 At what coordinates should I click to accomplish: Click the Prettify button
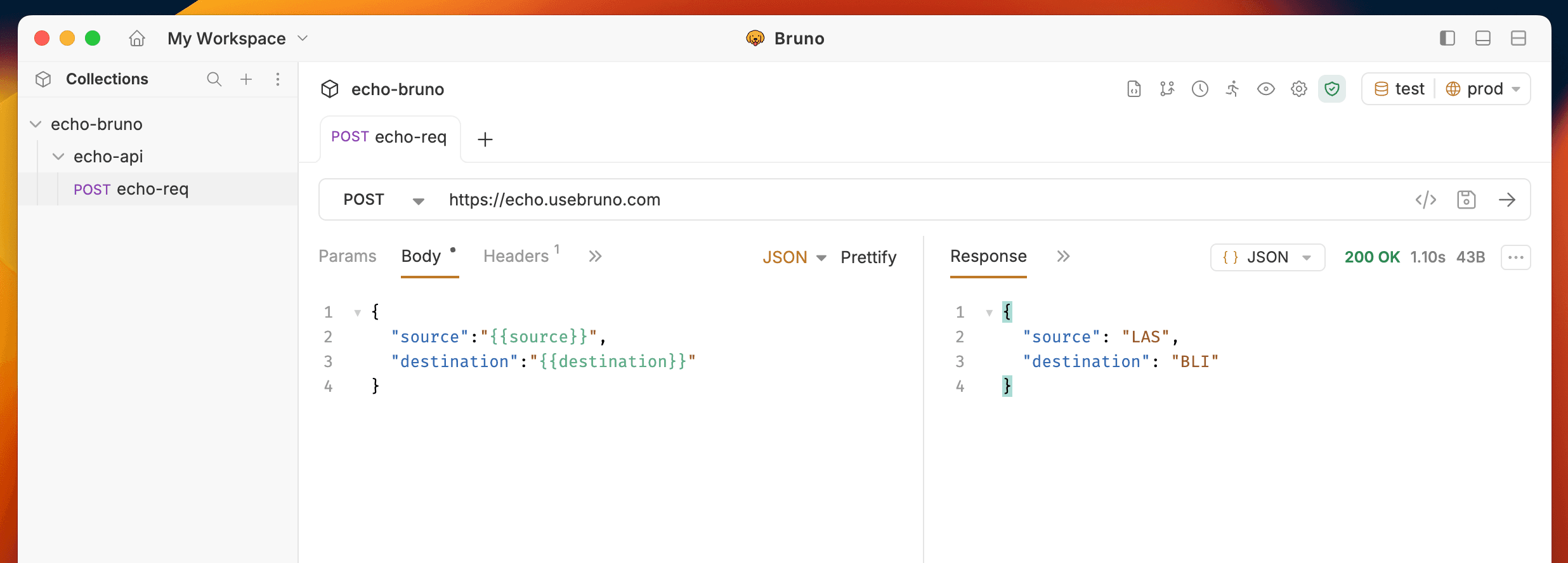[x=869, y=257]
